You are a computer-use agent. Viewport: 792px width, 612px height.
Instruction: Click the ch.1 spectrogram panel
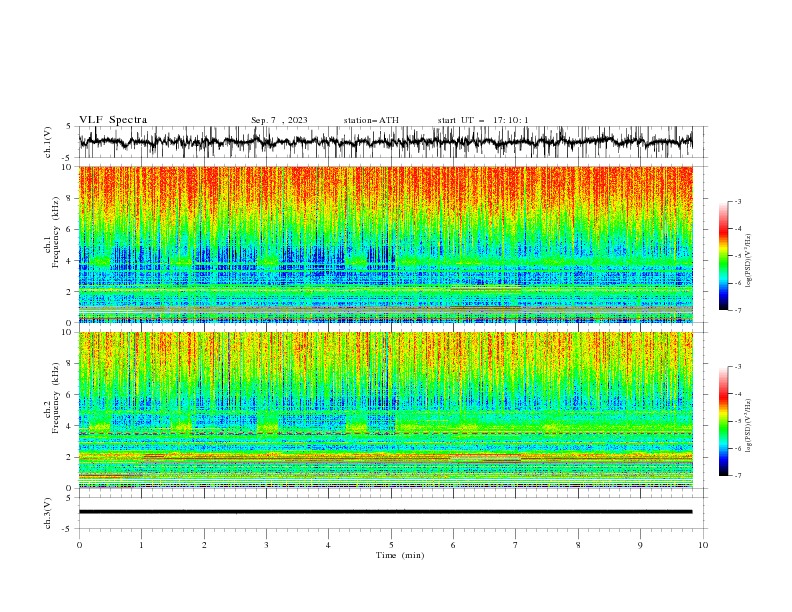tap(386, 244)
